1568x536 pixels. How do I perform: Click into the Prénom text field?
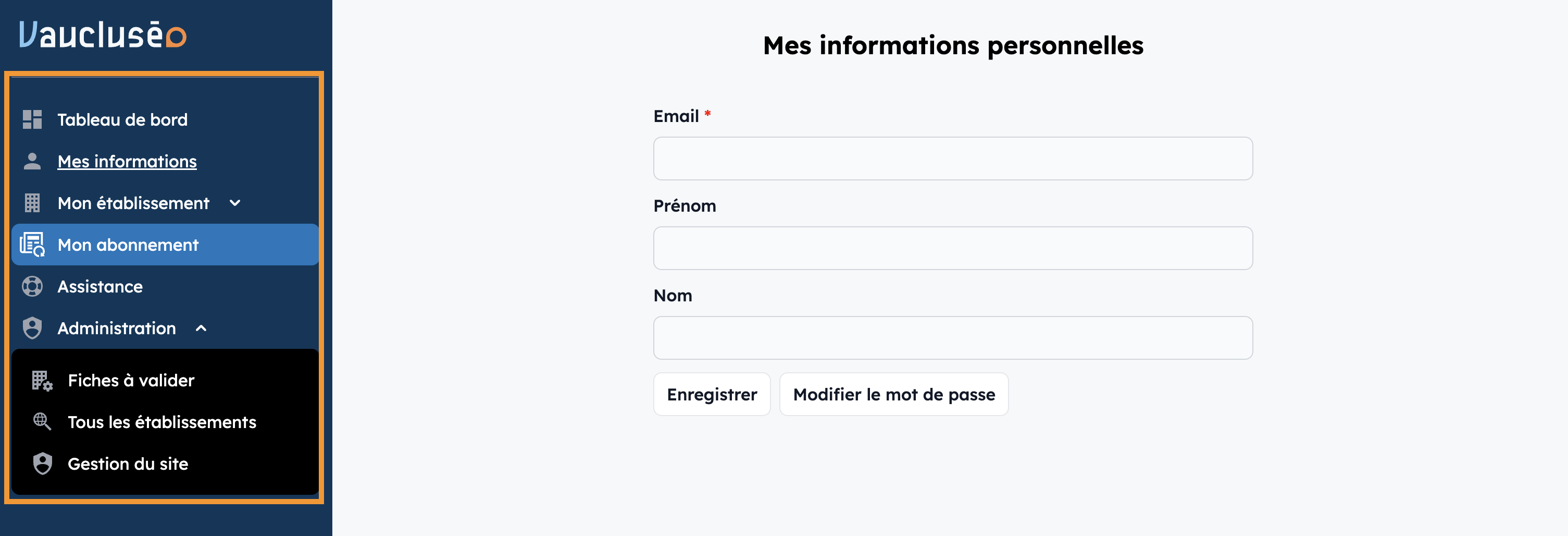pos(953,248)
